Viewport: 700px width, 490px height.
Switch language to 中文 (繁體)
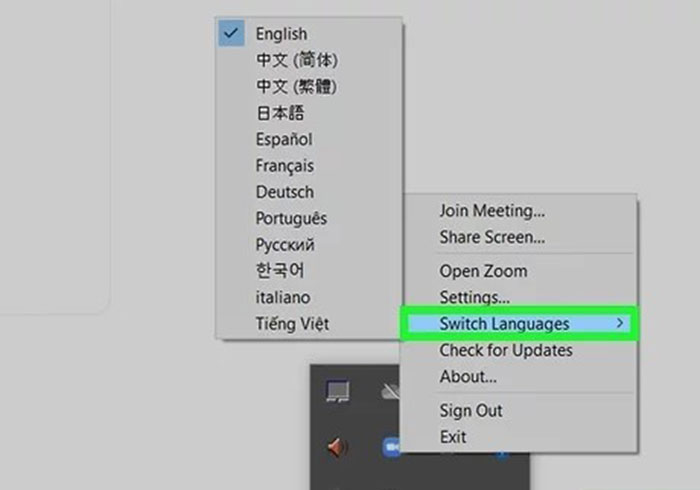pyautogui.click(x=309, y=86)
